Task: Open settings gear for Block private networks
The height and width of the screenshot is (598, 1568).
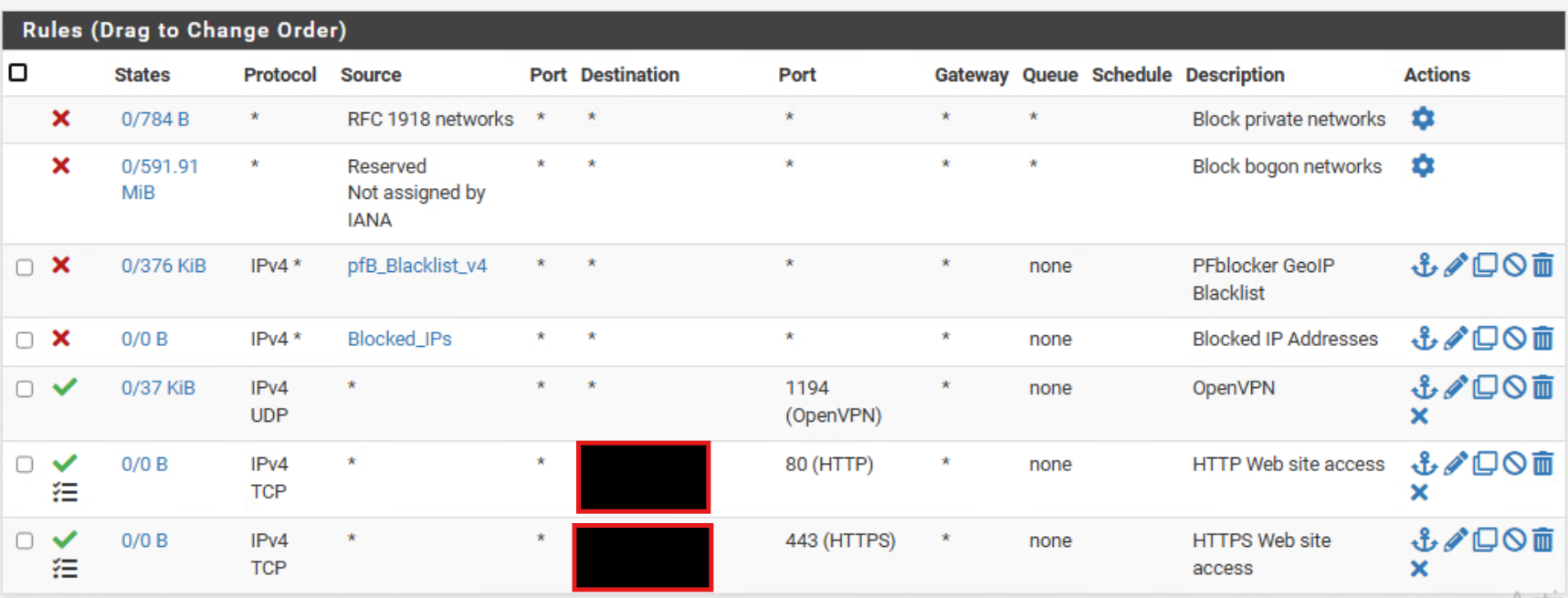Action: click(x=1422, y=119)
